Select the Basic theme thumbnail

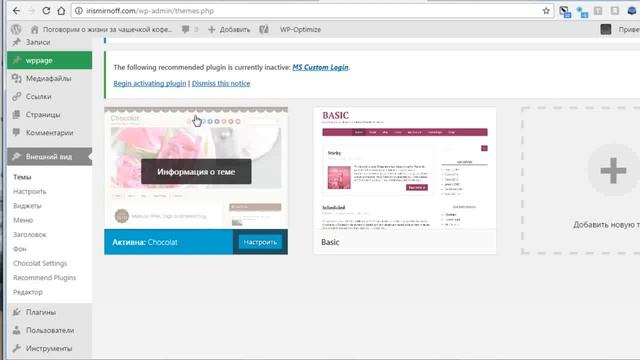coord(404,168)
